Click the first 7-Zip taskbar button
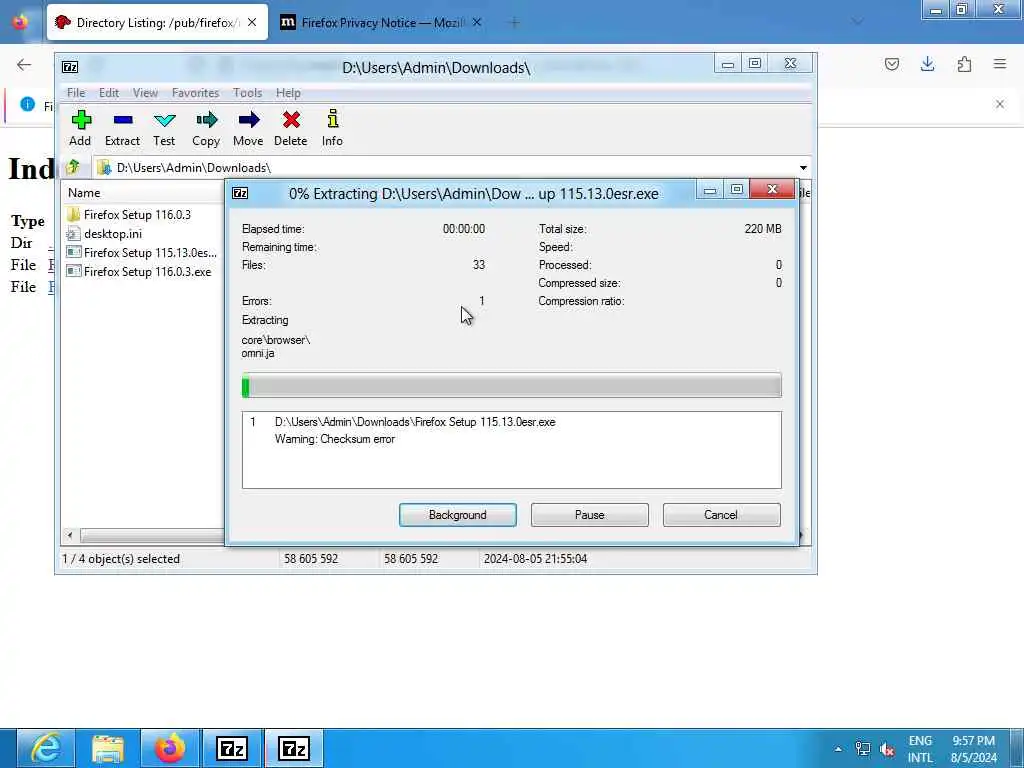This screenshot has width=1024, height=768. coord(232,748)
